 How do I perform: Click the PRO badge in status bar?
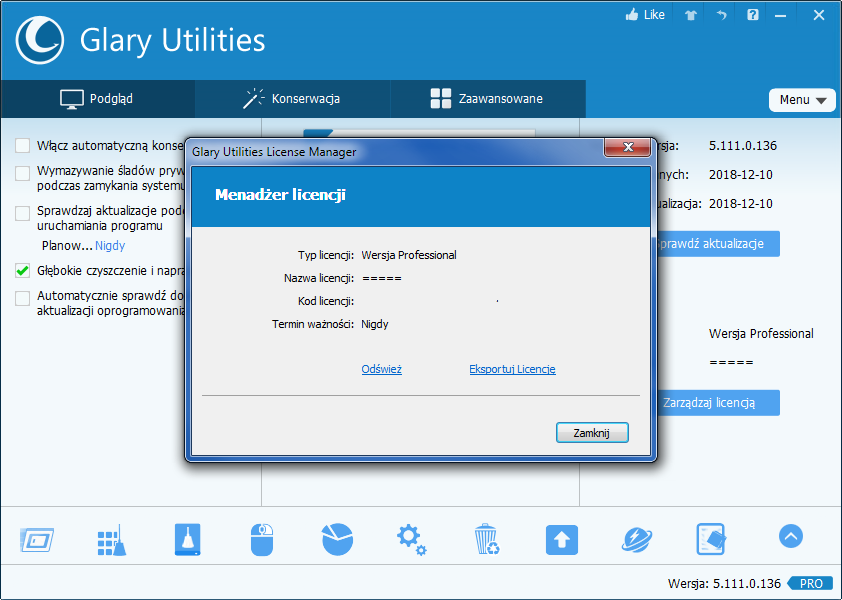(810, 583)
